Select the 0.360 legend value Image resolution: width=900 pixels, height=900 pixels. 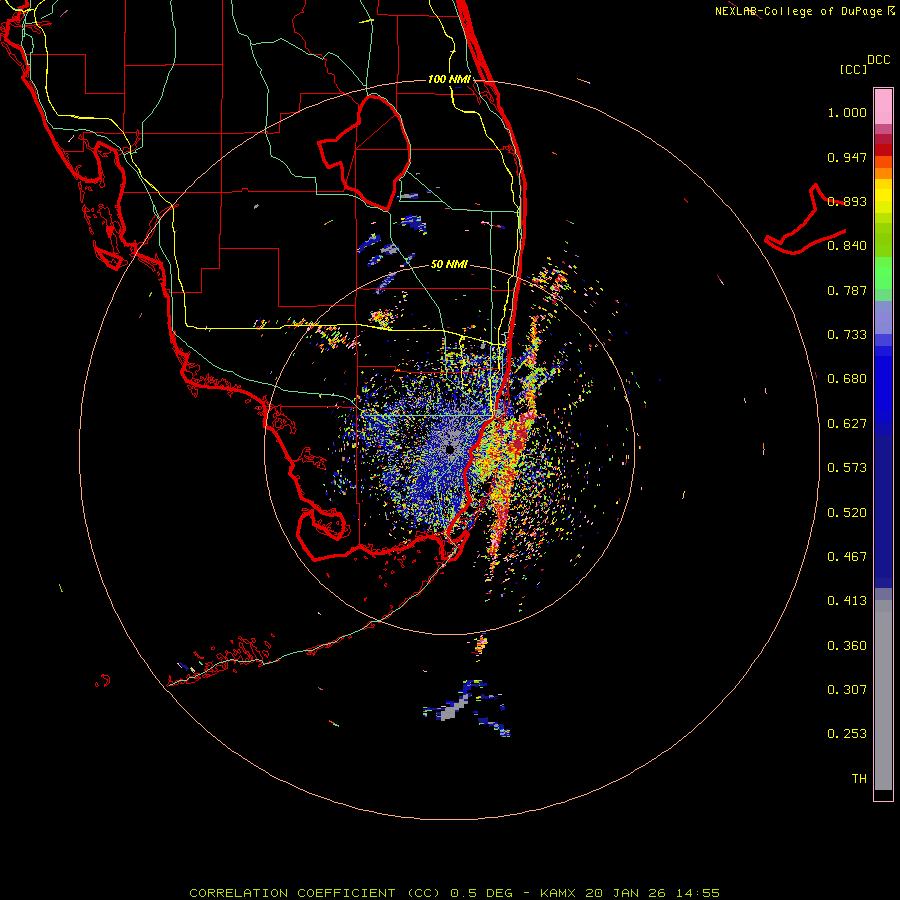pyautogui.click(x=847, y=646)
